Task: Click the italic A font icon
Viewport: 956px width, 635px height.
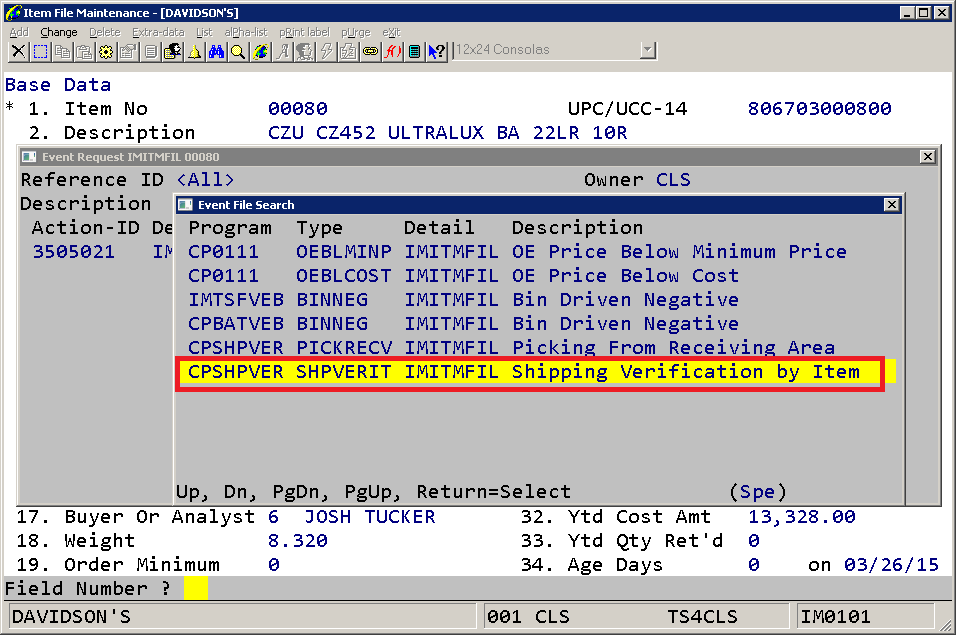Action: (282, 51)
